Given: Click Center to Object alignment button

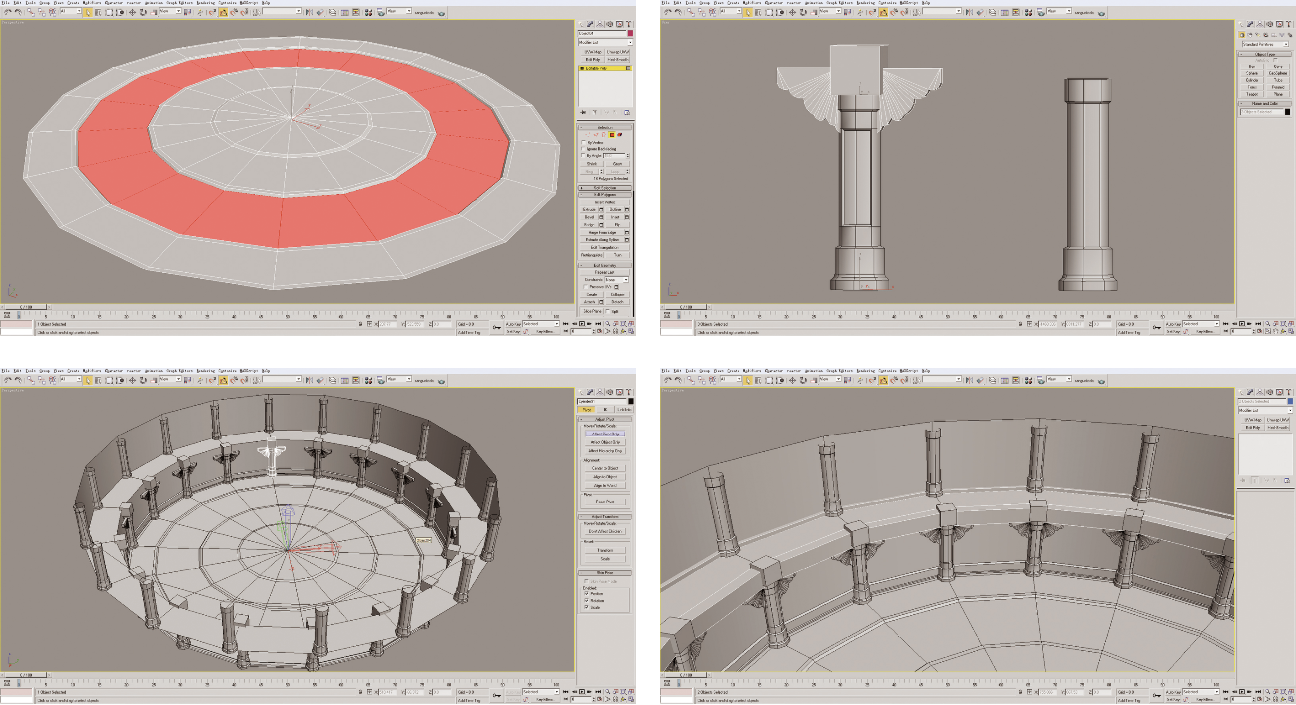Looking at the screenshot, I should 605,468.
